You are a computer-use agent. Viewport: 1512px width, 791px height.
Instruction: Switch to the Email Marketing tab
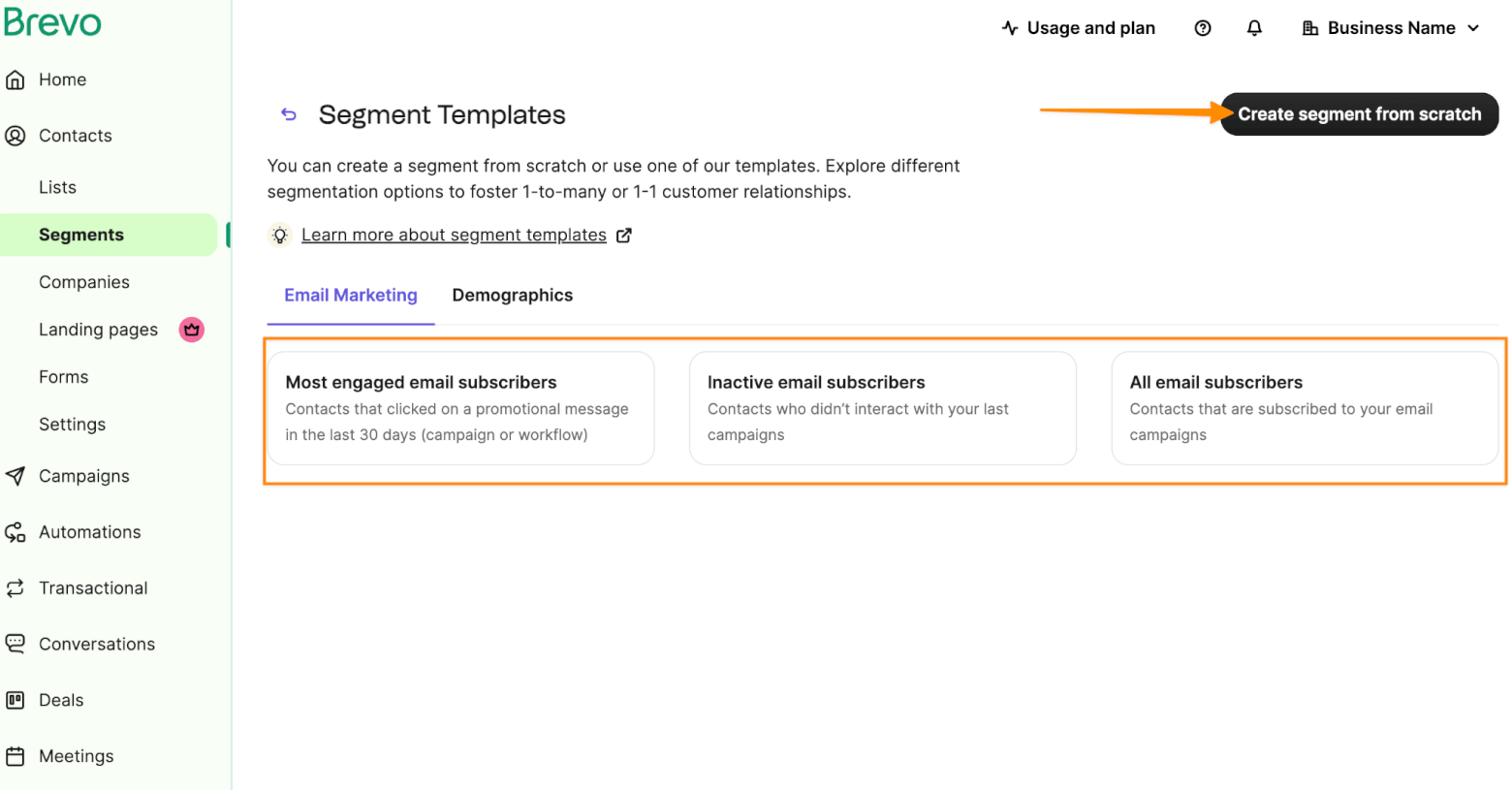click(351, 296)
